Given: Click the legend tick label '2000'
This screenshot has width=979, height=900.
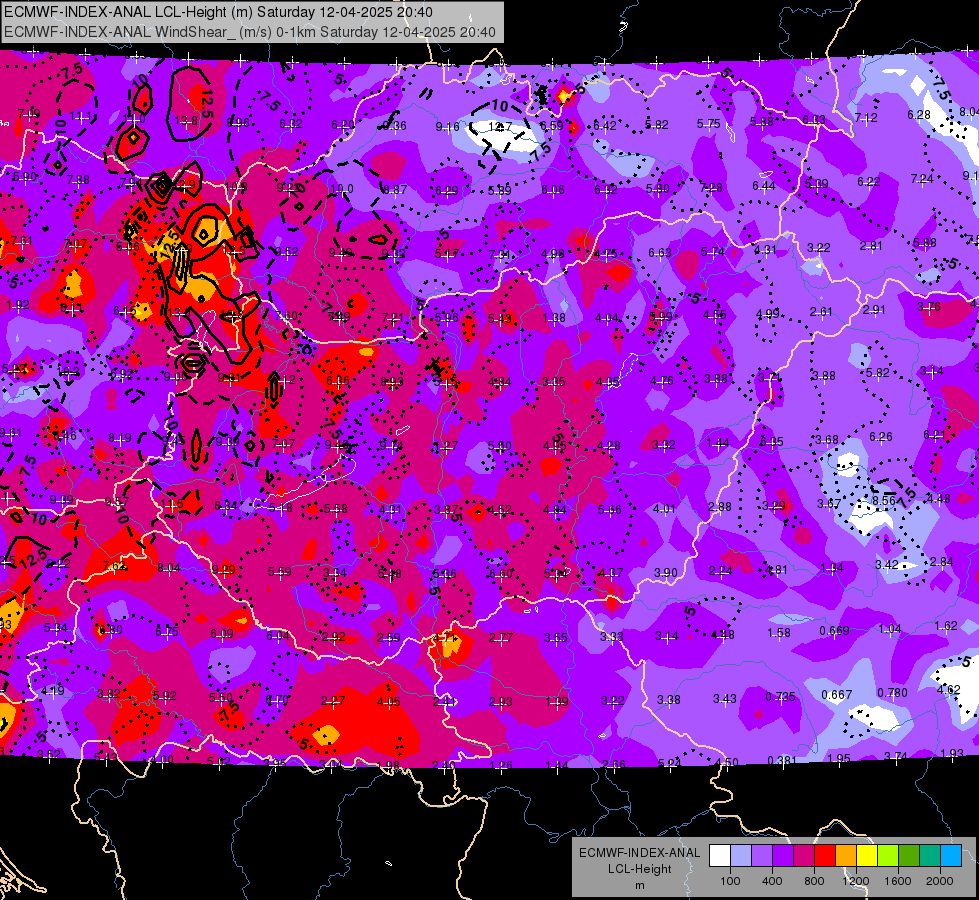Looking at the screenshot, I should (x=940, y=881).
